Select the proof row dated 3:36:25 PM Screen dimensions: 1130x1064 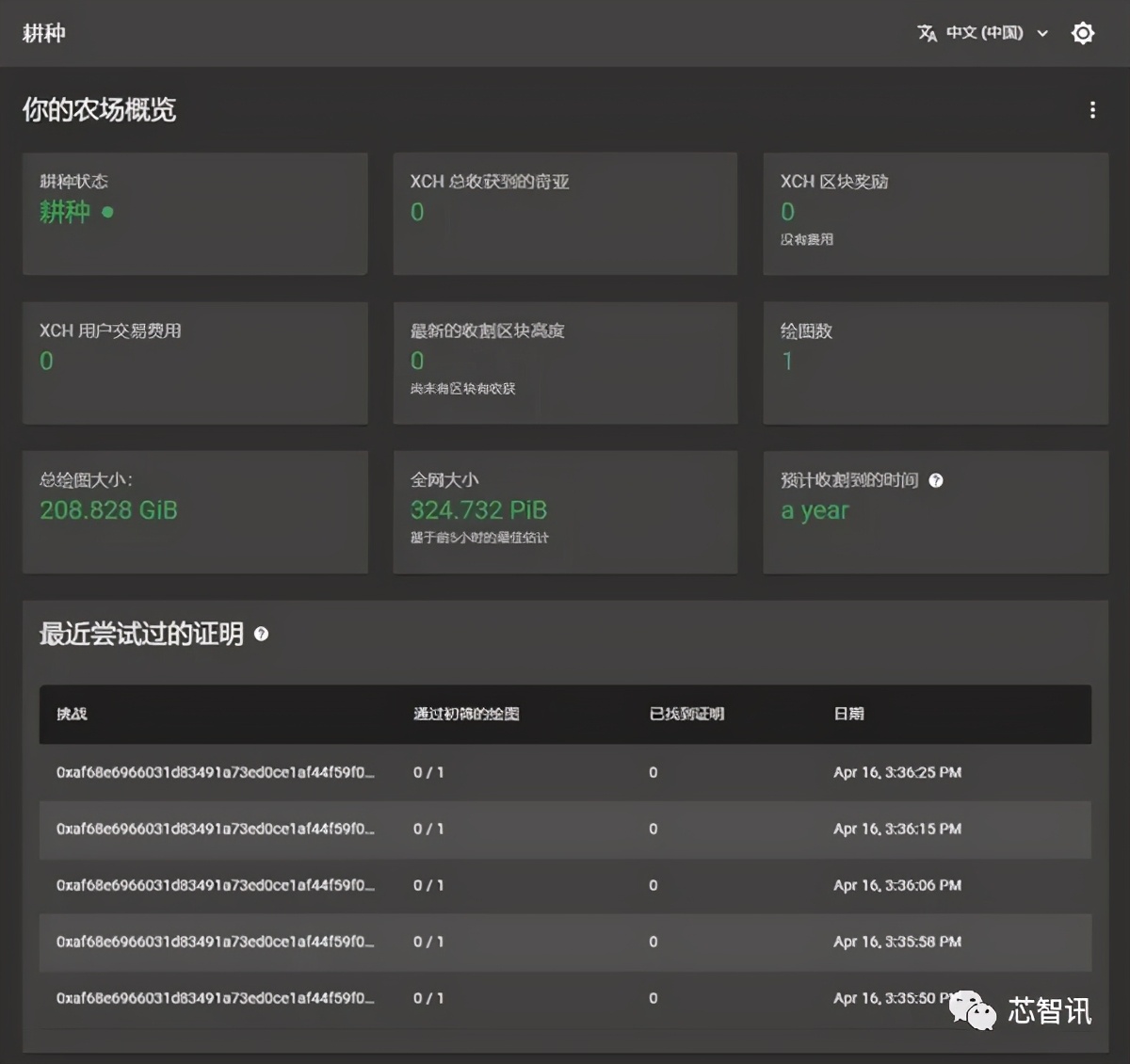click(x=565, y=772)
